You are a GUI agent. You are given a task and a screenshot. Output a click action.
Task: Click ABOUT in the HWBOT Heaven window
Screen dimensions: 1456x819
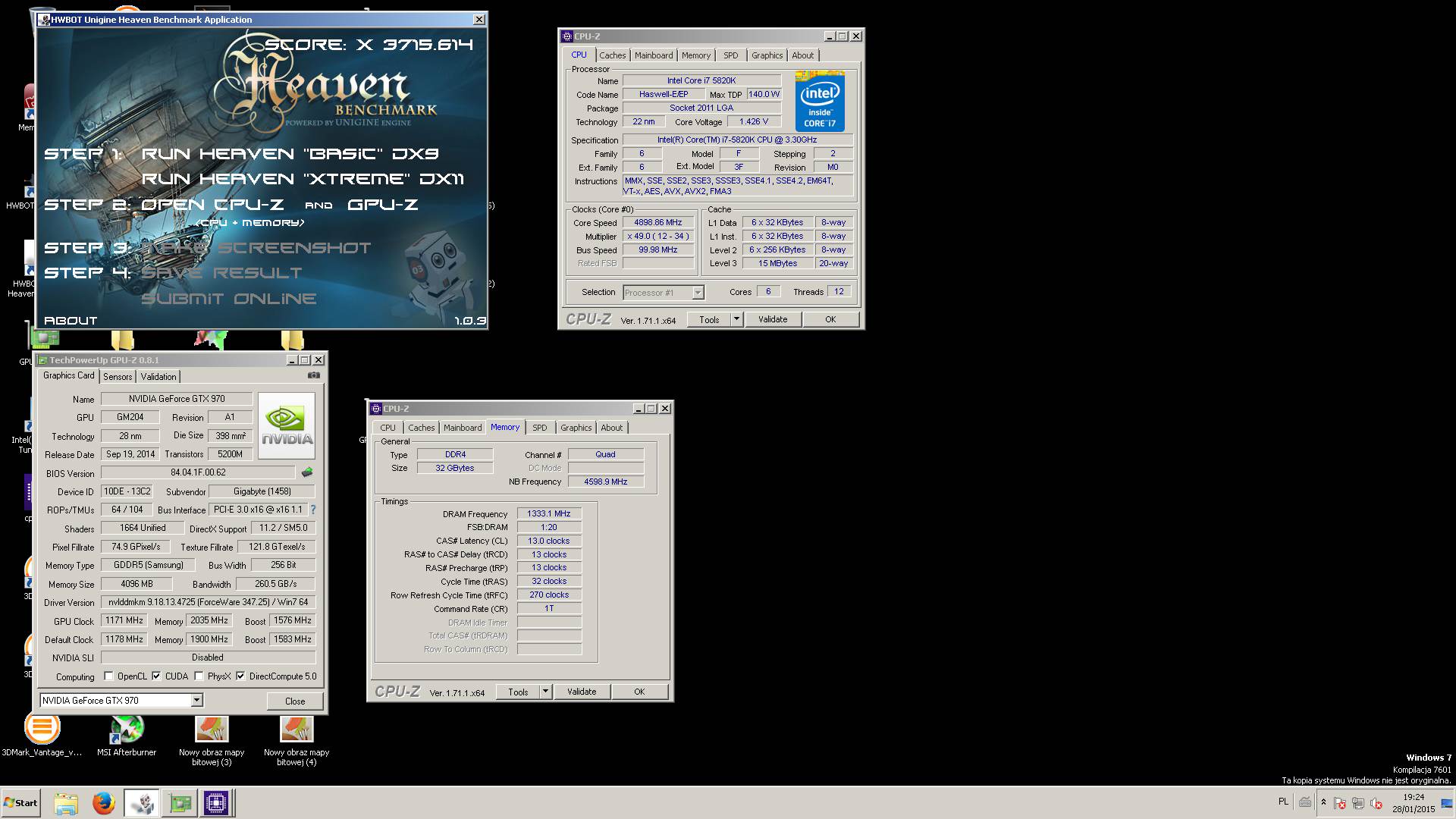[x=71, y=321]
